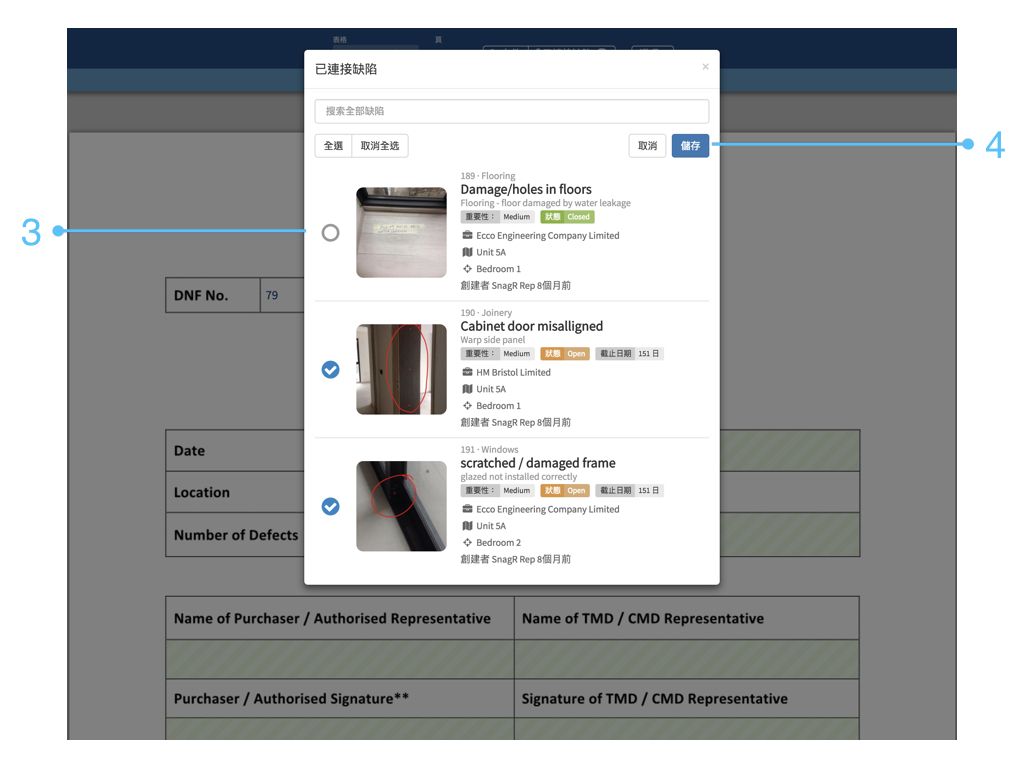The width and height of the screenshot is (1024, 768).
Task: Click the 取消 cancel button
Action: 647,146
